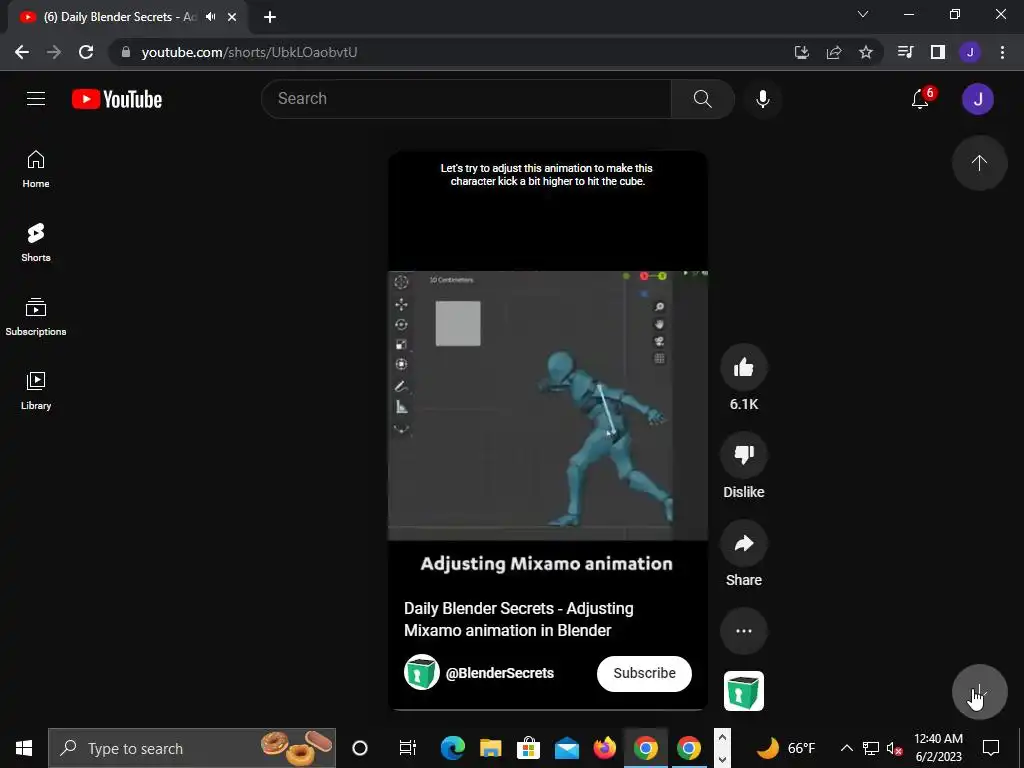Screen dimensions: 1024x768
Task: Click the Daily Blender Secrets video title
Action: click(x=519, y=619)
